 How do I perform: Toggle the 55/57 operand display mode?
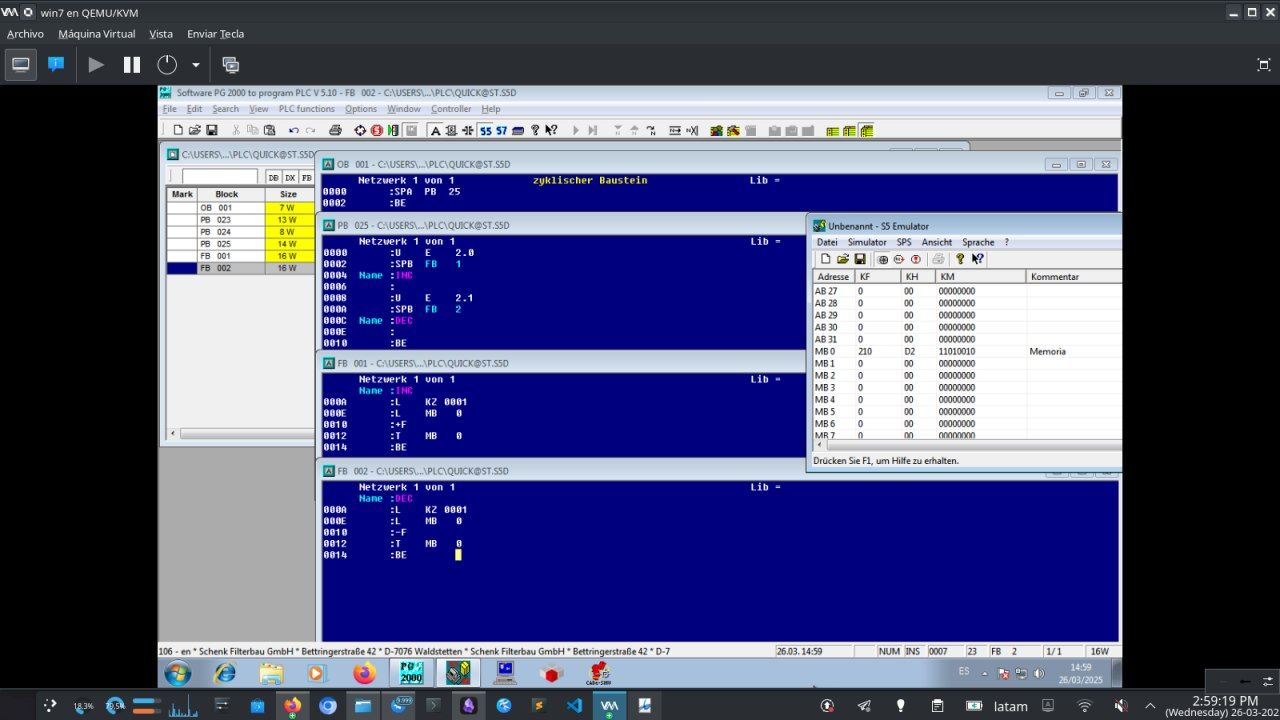pos(490,130)
